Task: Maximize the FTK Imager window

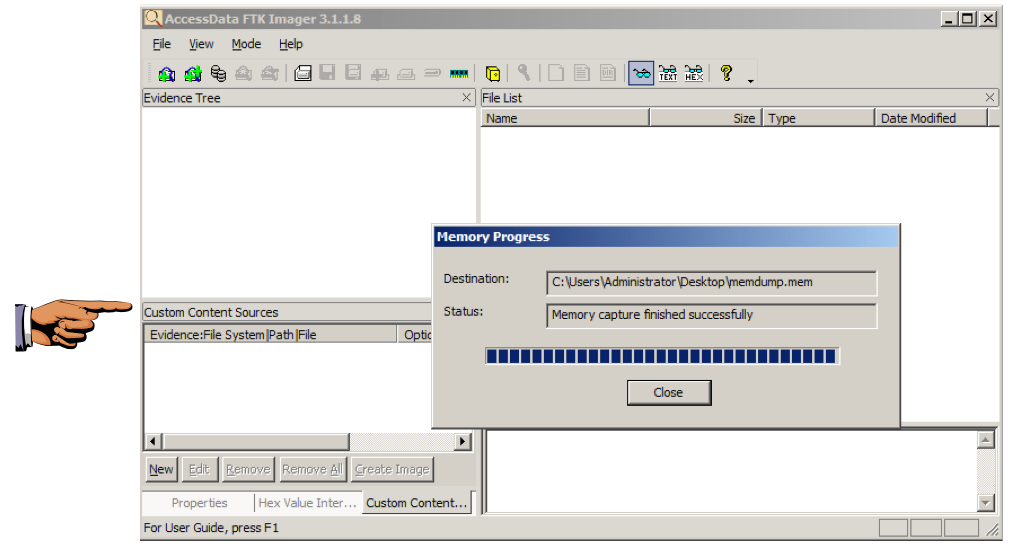Action: [967, 19]
